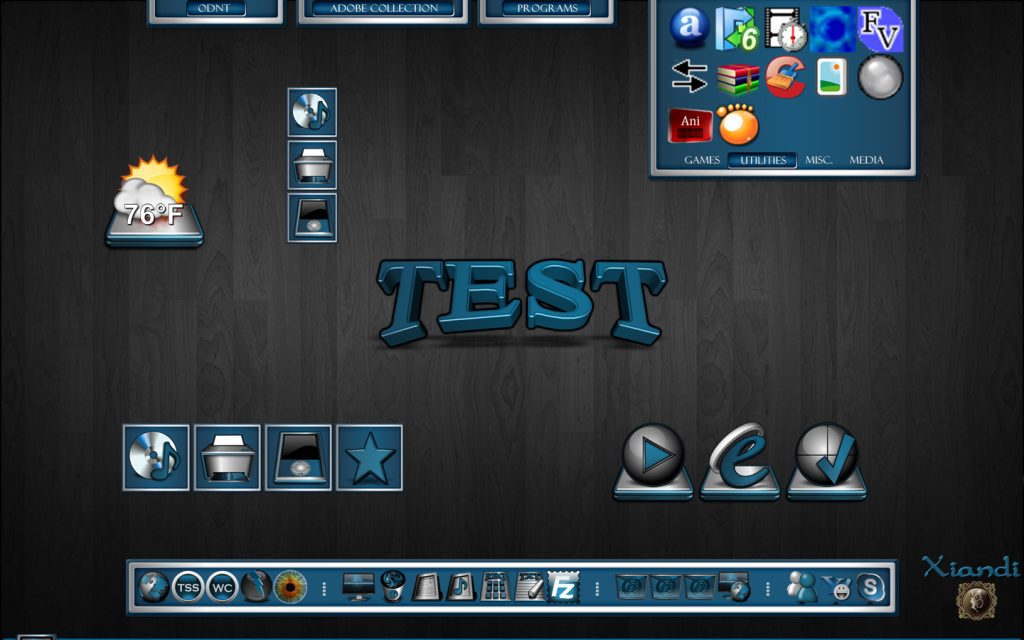Click the calculator icon in the dock

495,587
